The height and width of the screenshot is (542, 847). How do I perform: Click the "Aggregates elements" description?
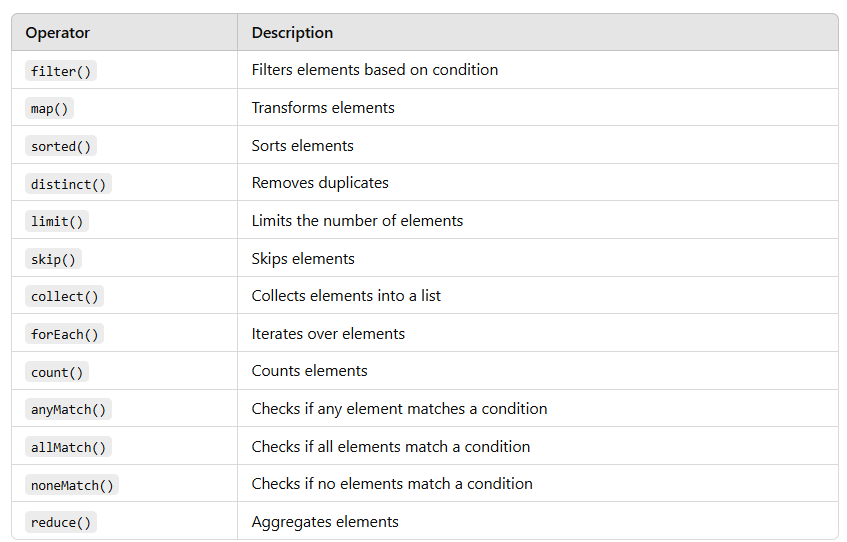pyautogui.click(x=325, y=521)
